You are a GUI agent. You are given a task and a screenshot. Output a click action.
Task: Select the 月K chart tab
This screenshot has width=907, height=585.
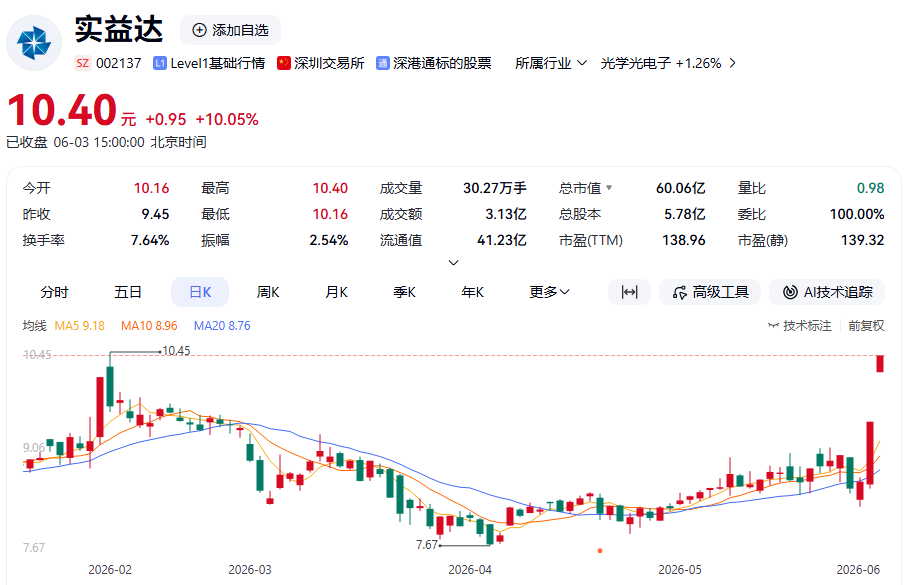[336, 292]
